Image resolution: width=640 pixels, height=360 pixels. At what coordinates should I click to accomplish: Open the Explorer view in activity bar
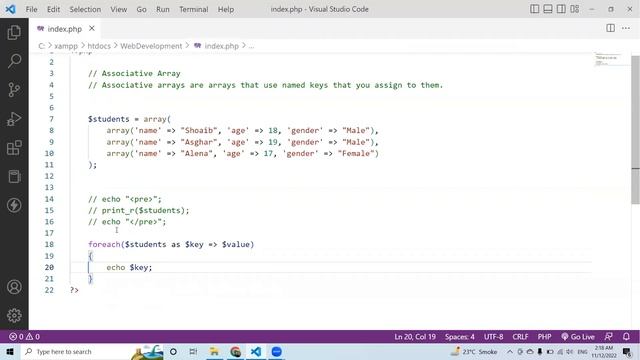pos(14,33)
